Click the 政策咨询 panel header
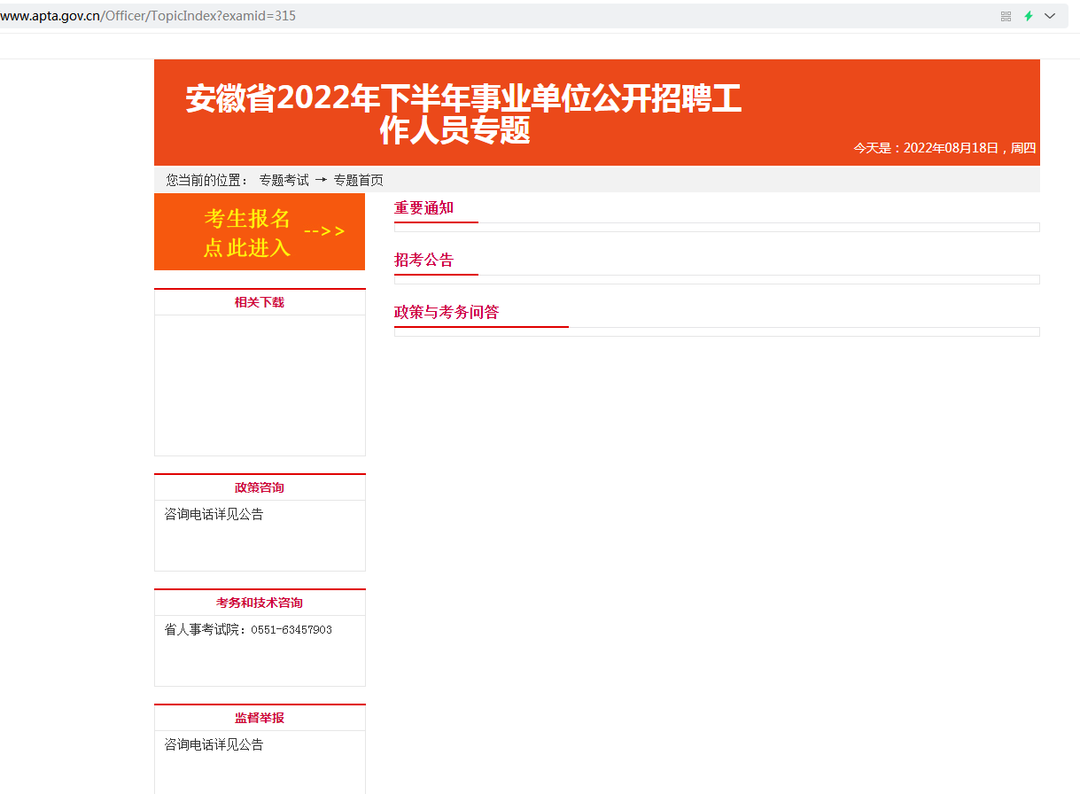Viewport: 1080px width, 794px height. (259, 487)
